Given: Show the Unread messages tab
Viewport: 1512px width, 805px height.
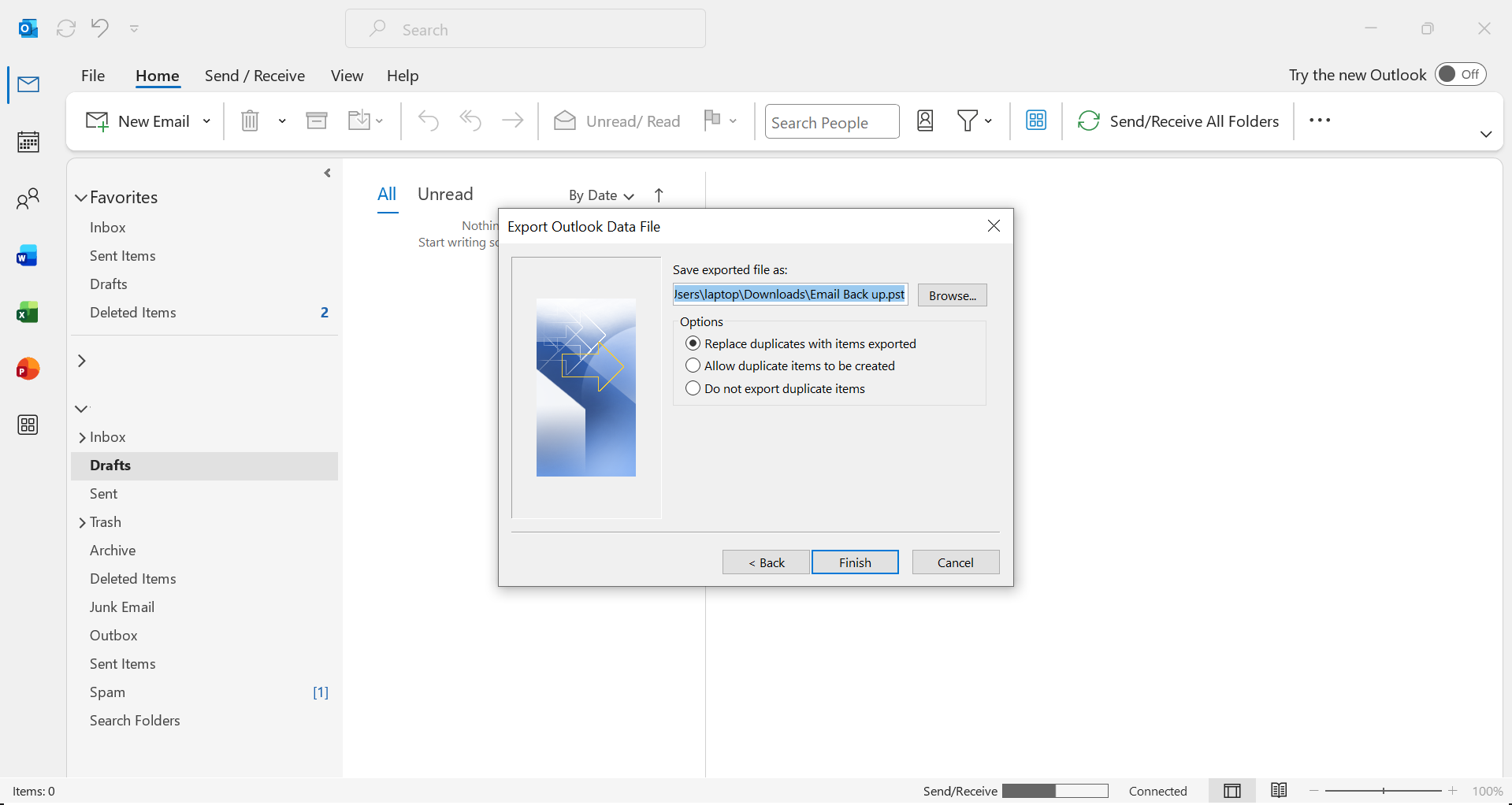Looking at the screenshot, I should (x=445, y=194).
